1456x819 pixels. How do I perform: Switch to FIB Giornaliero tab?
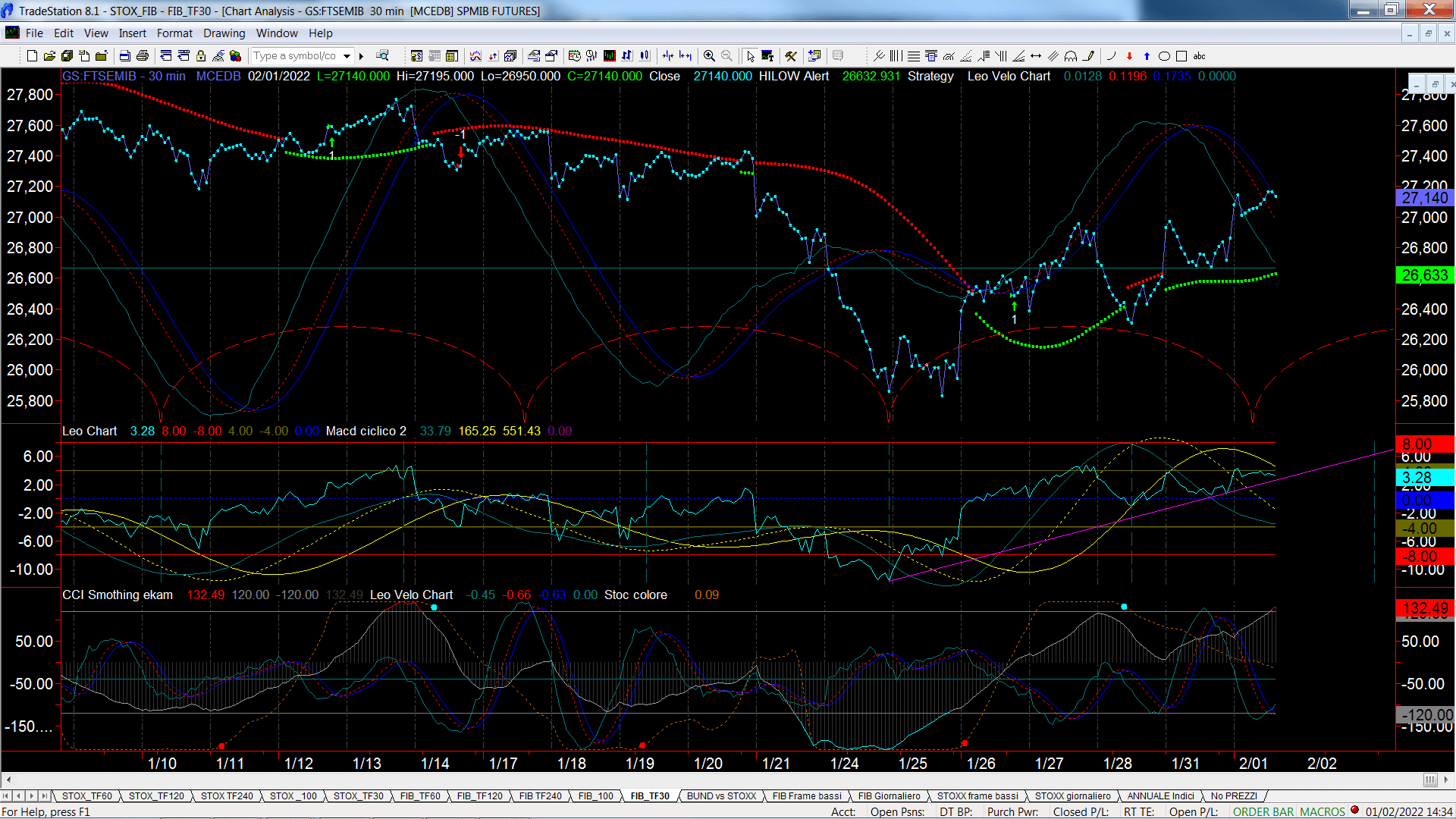(890, 796)
